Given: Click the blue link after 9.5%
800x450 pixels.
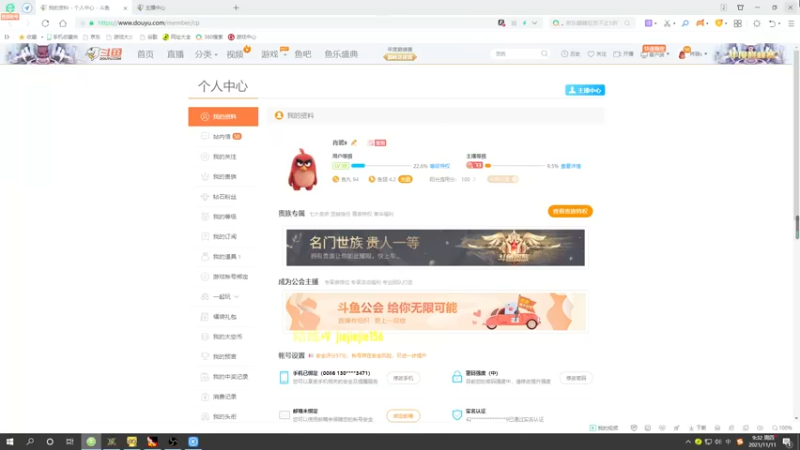Looking at the screenshot, I should [x=570, y=166].
